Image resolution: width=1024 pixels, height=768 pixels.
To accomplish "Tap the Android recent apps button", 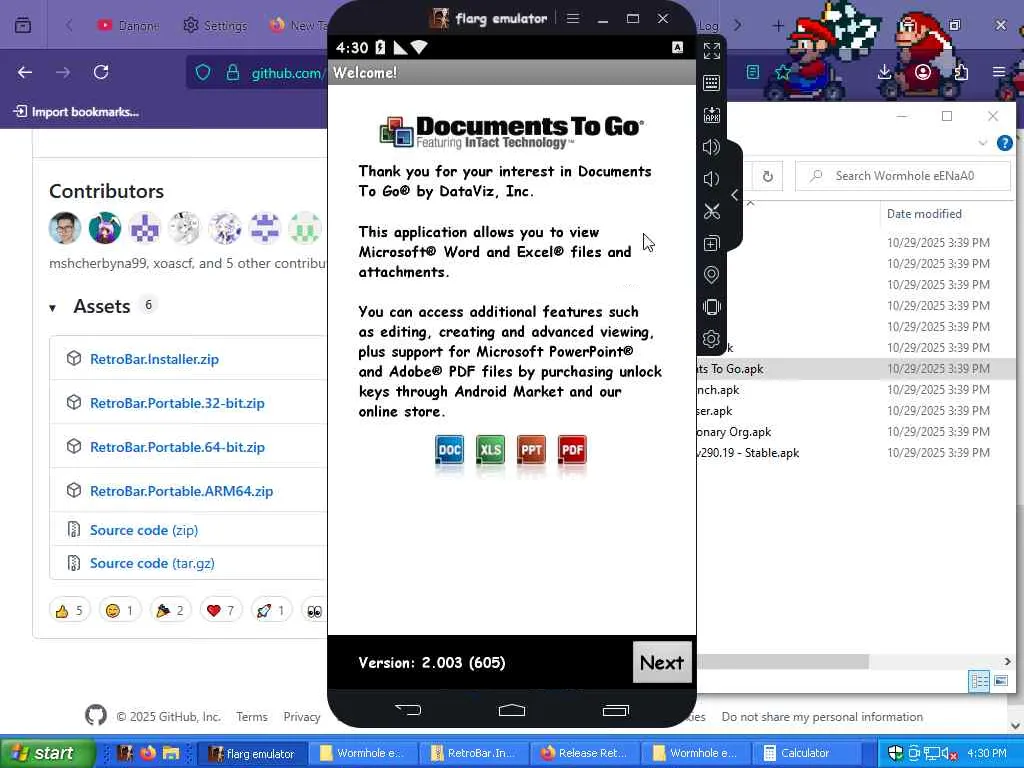I will pos(615,710).
